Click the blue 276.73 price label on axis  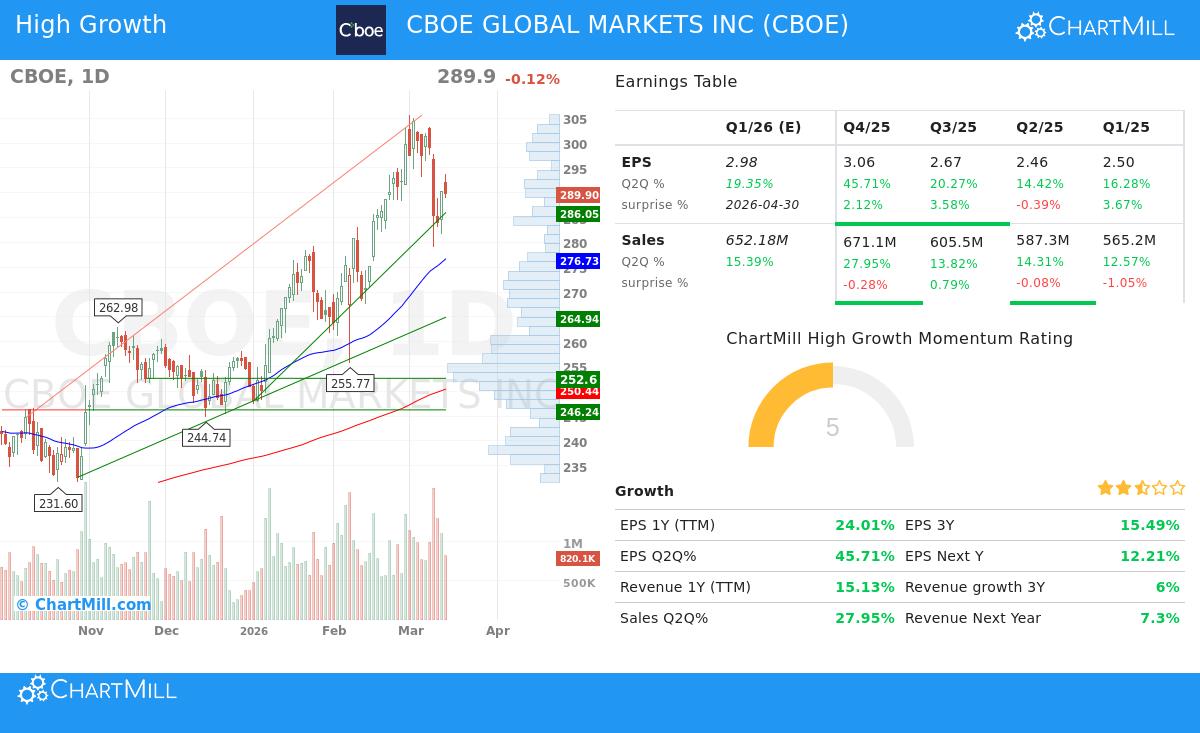578,261
